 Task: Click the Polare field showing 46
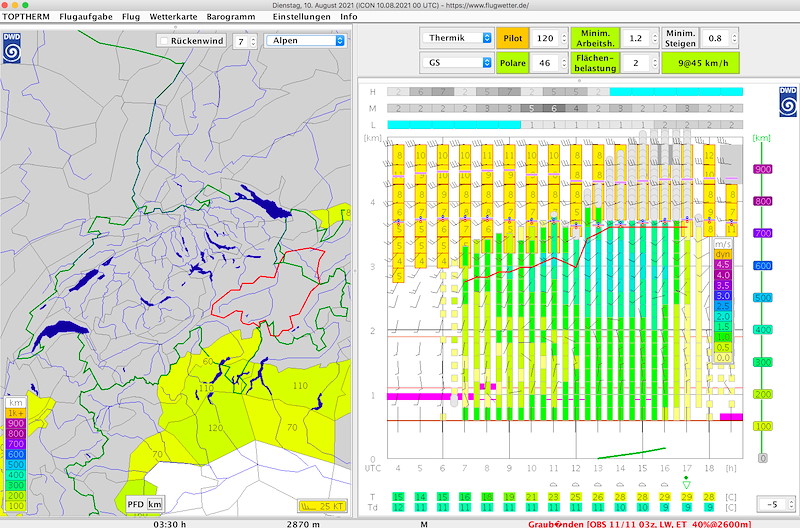pos(545,63)
